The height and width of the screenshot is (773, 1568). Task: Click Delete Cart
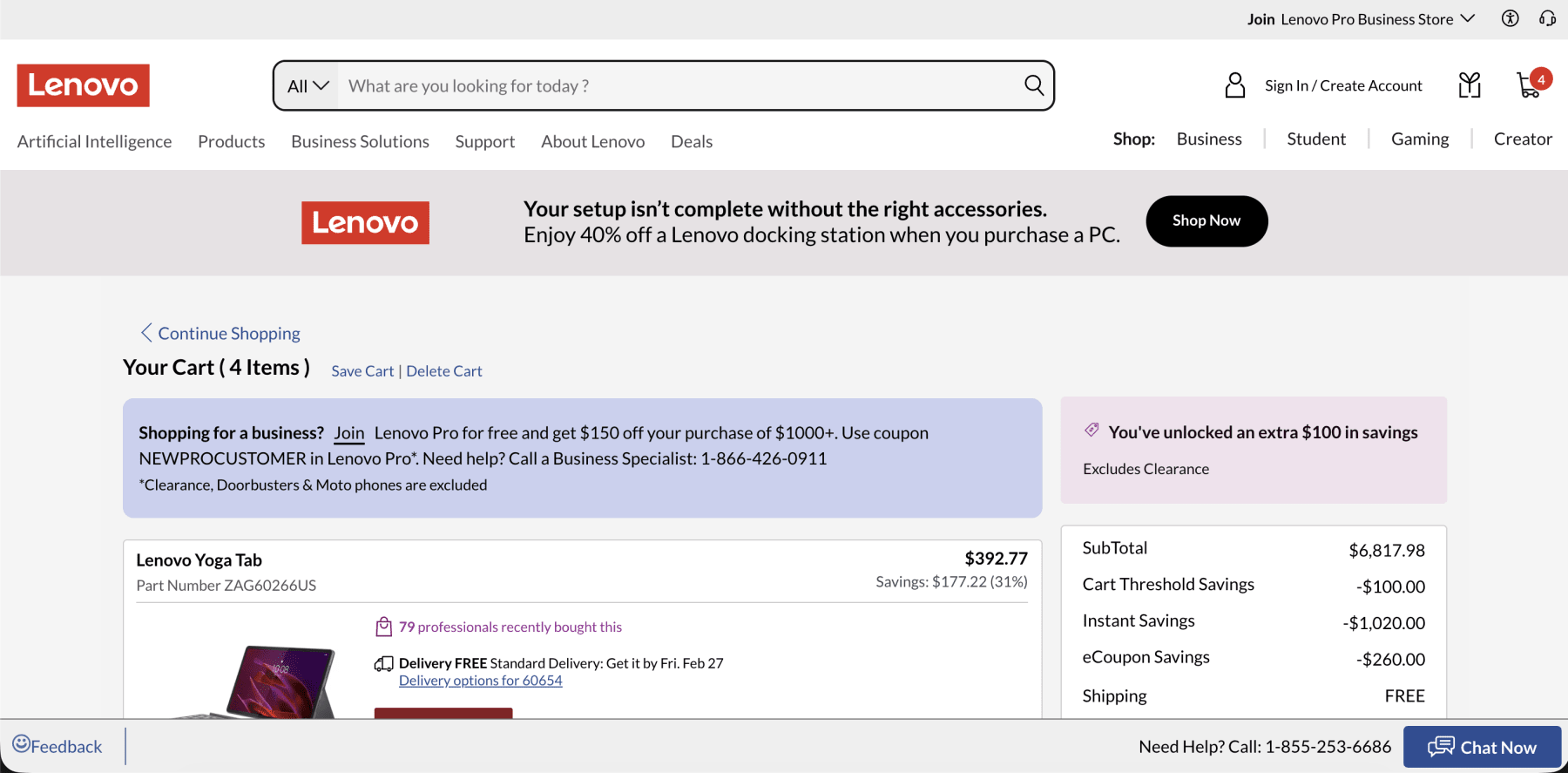coord(444,371)
